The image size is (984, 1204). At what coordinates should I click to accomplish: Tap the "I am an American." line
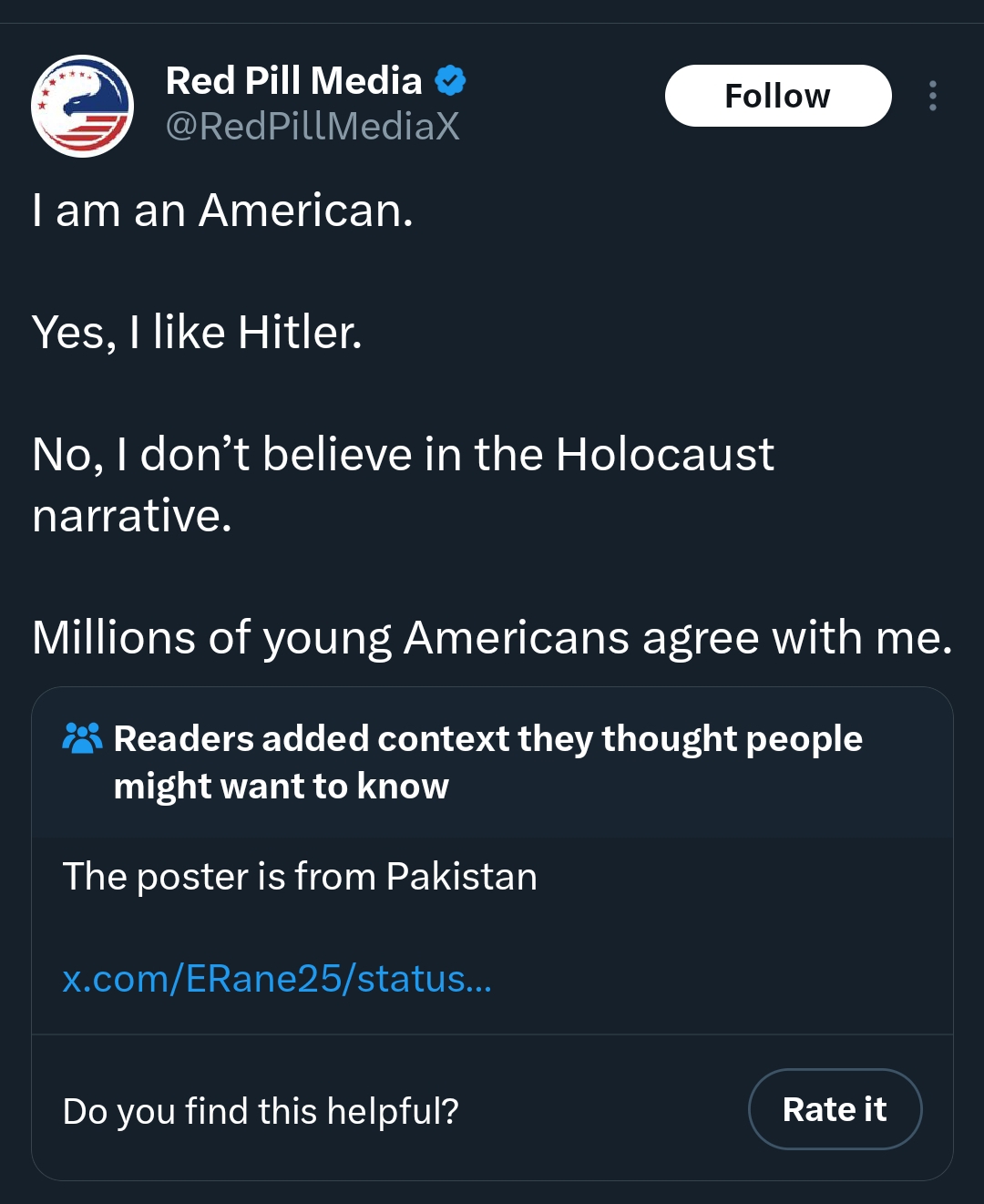point(222,211)
